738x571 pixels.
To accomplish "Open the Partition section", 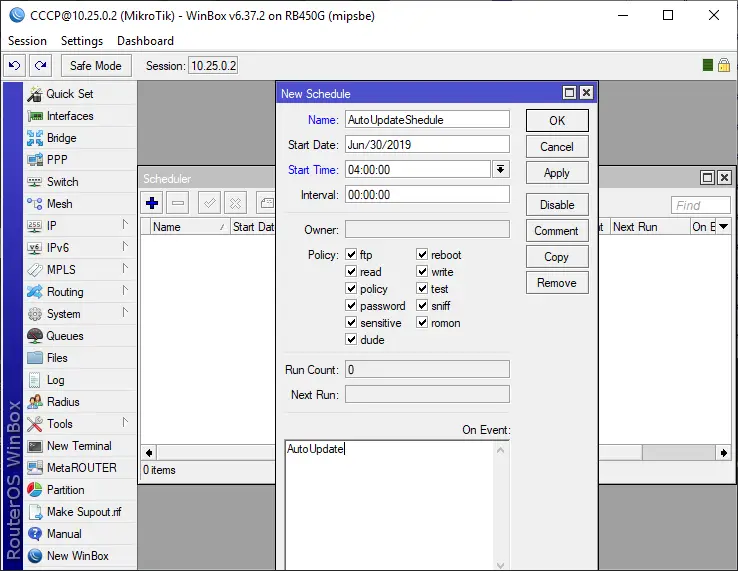I will click(x=80, y=490).
